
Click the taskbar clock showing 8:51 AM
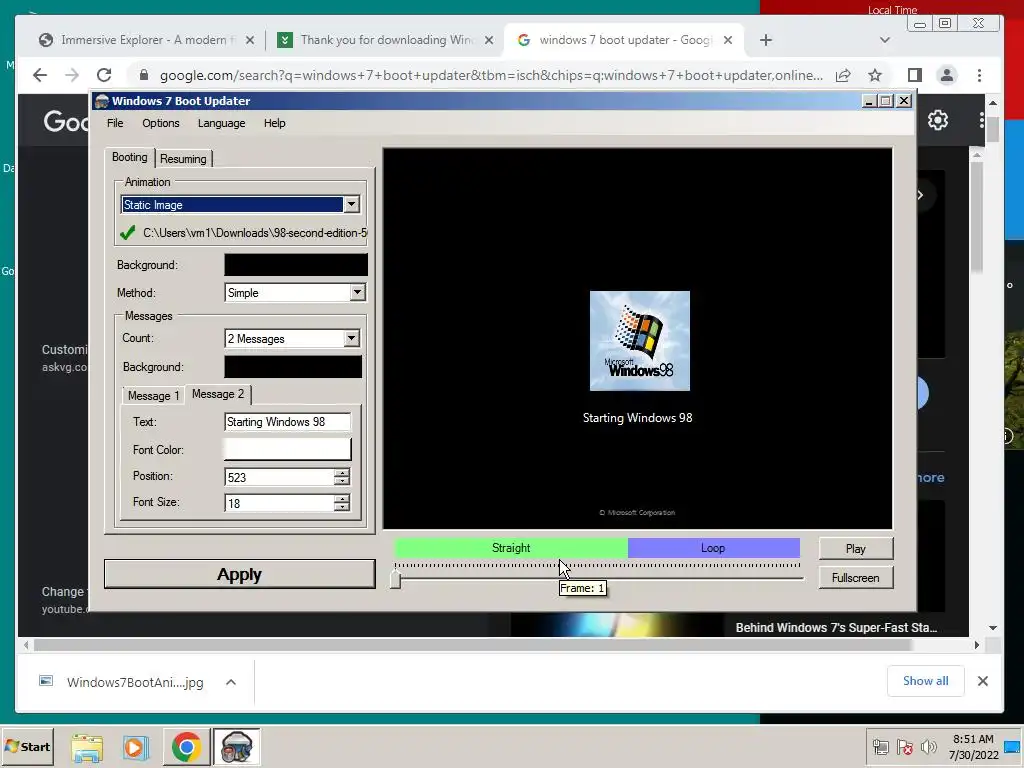[973, 747]
